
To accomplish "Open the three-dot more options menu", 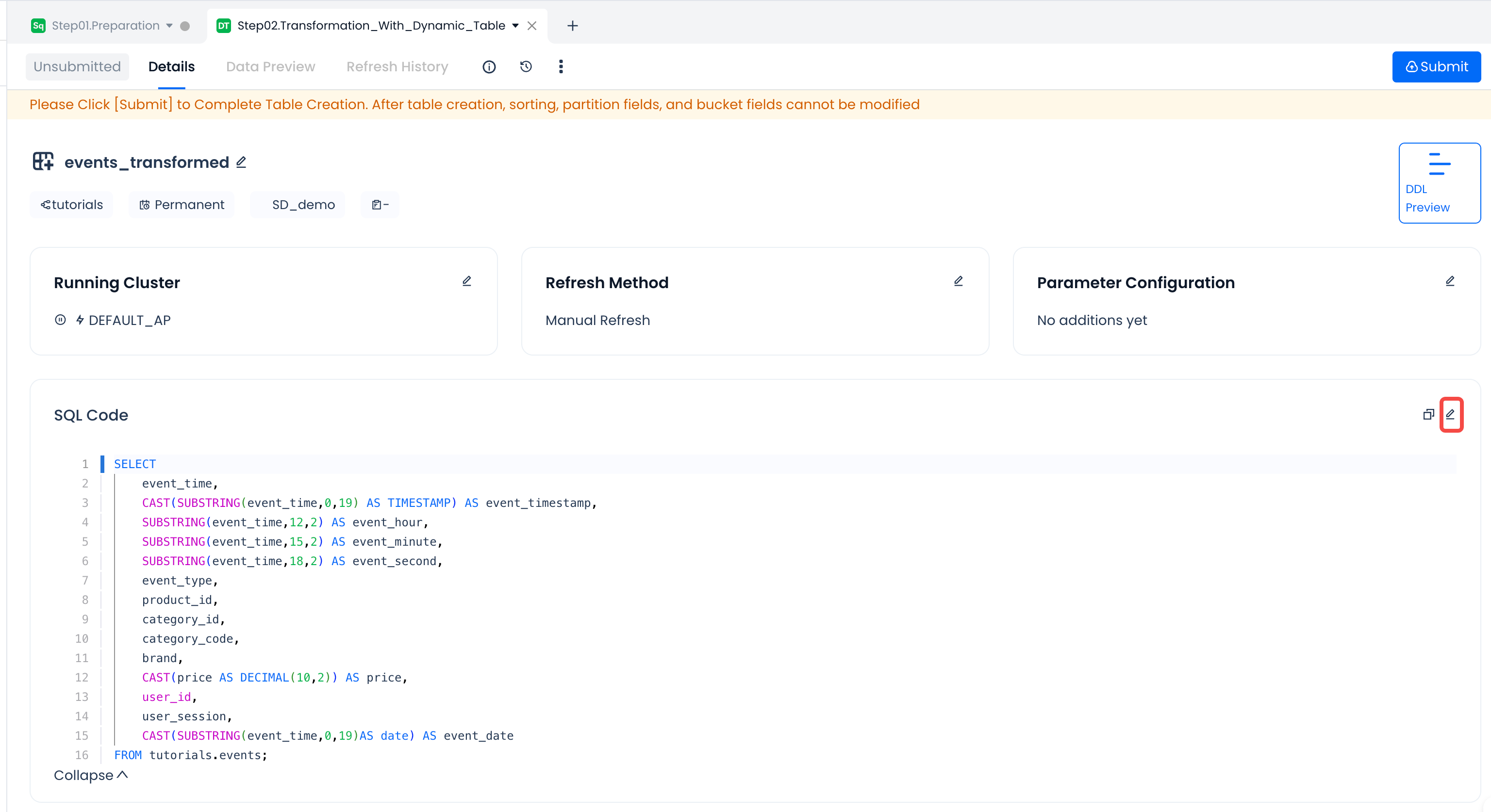I will (x=561, y=67).
